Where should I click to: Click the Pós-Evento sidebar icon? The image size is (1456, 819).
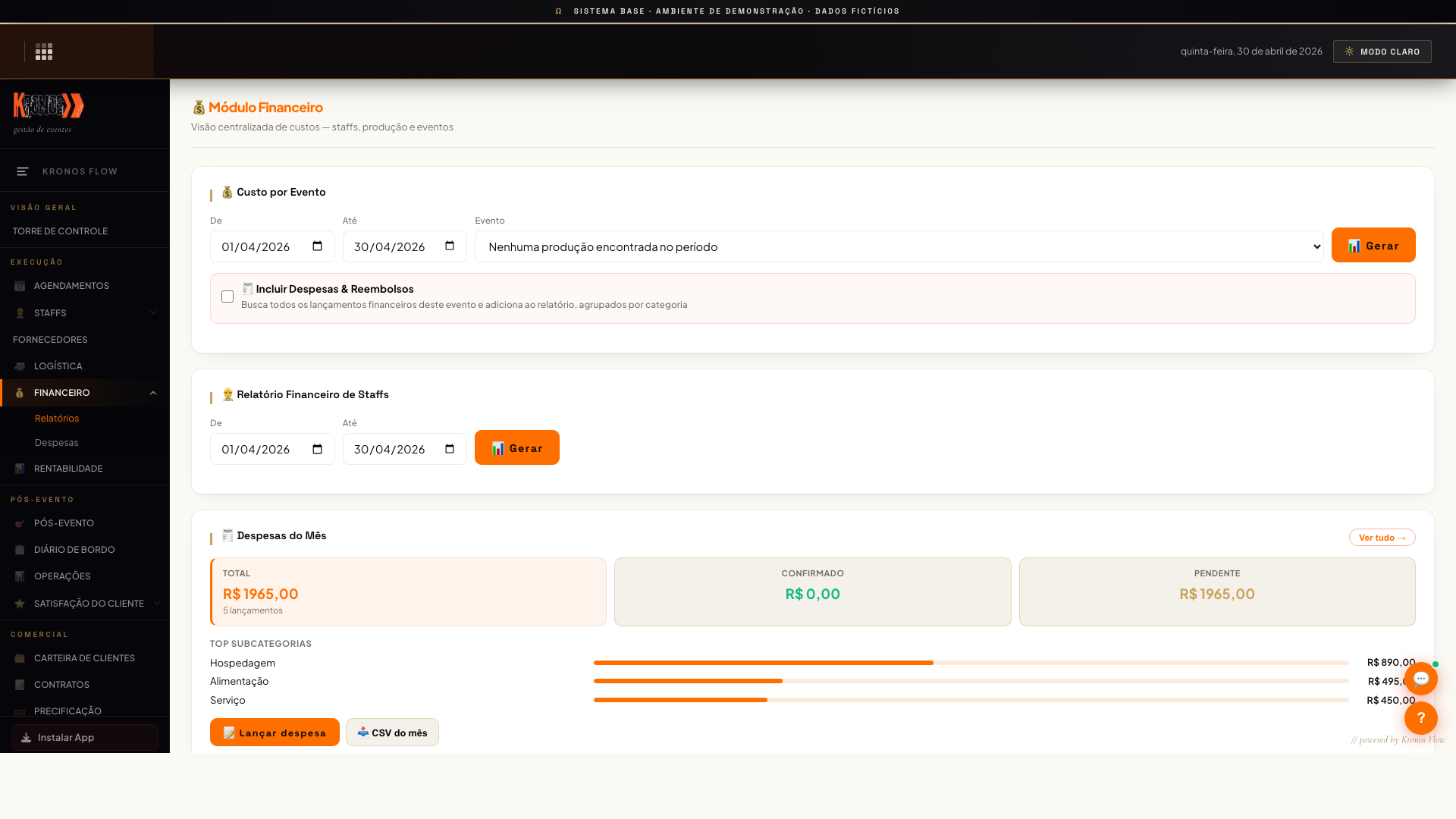[20, 523]
